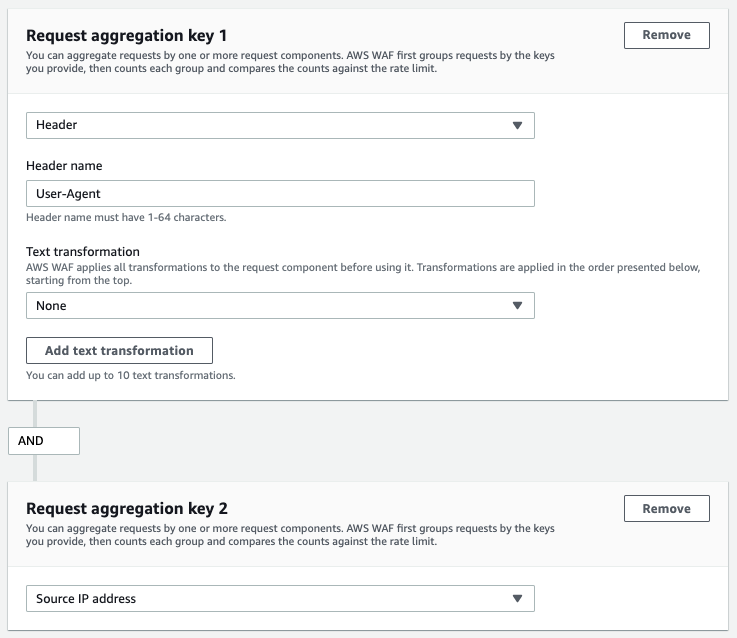The width and height of the screenshot is (737, 638).
Task: Open the None text transformation dropdown
Action: point(280,306)
